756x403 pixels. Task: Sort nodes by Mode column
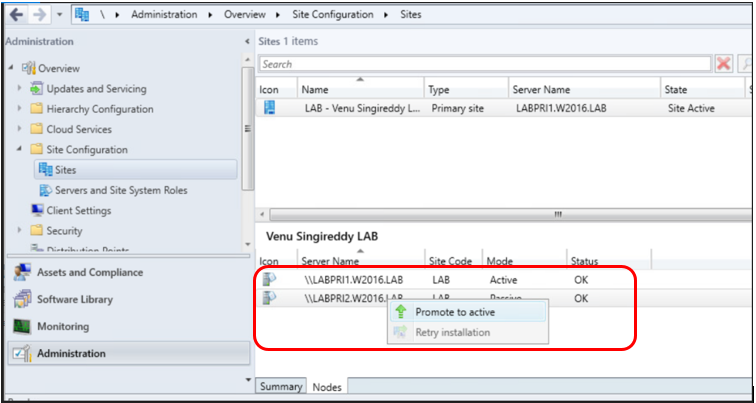coord(524,261)
